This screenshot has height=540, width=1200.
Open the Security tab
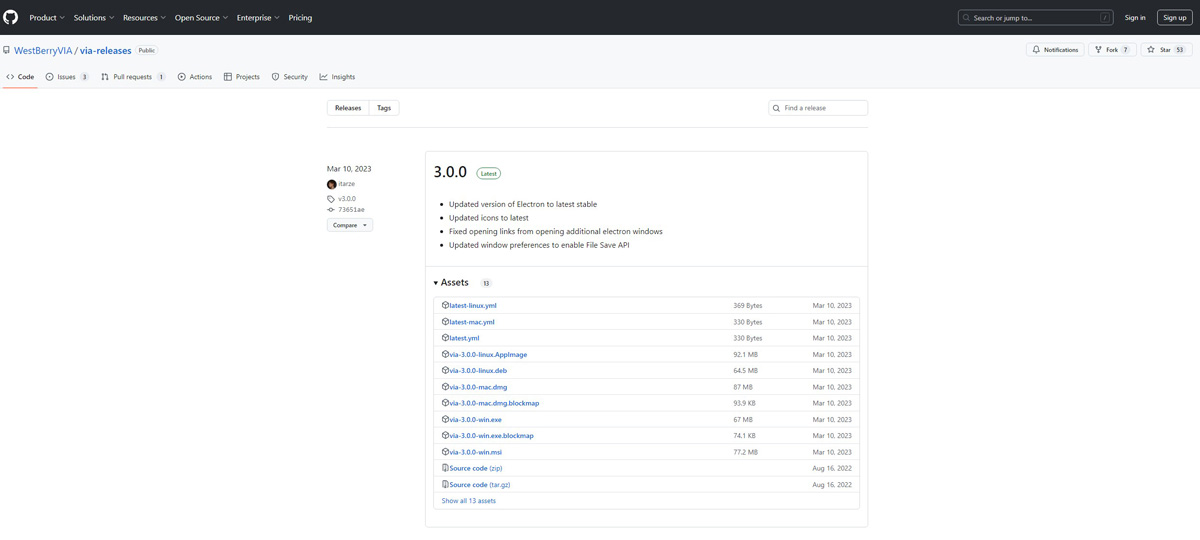(290, 77)
